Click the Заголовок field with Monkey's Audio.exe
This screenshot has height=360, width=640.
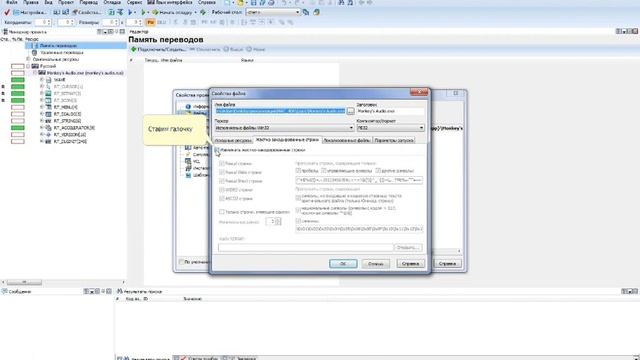391,111
